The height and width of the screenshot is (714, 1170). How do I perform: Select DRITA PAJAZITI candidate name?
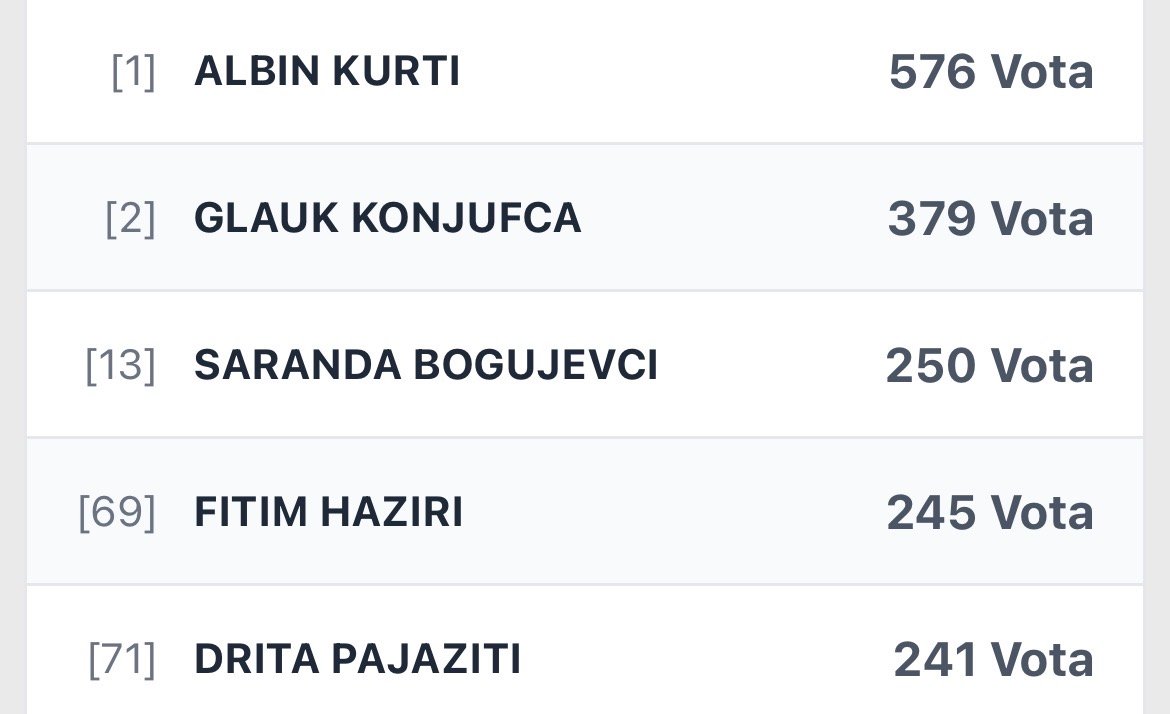357,660
